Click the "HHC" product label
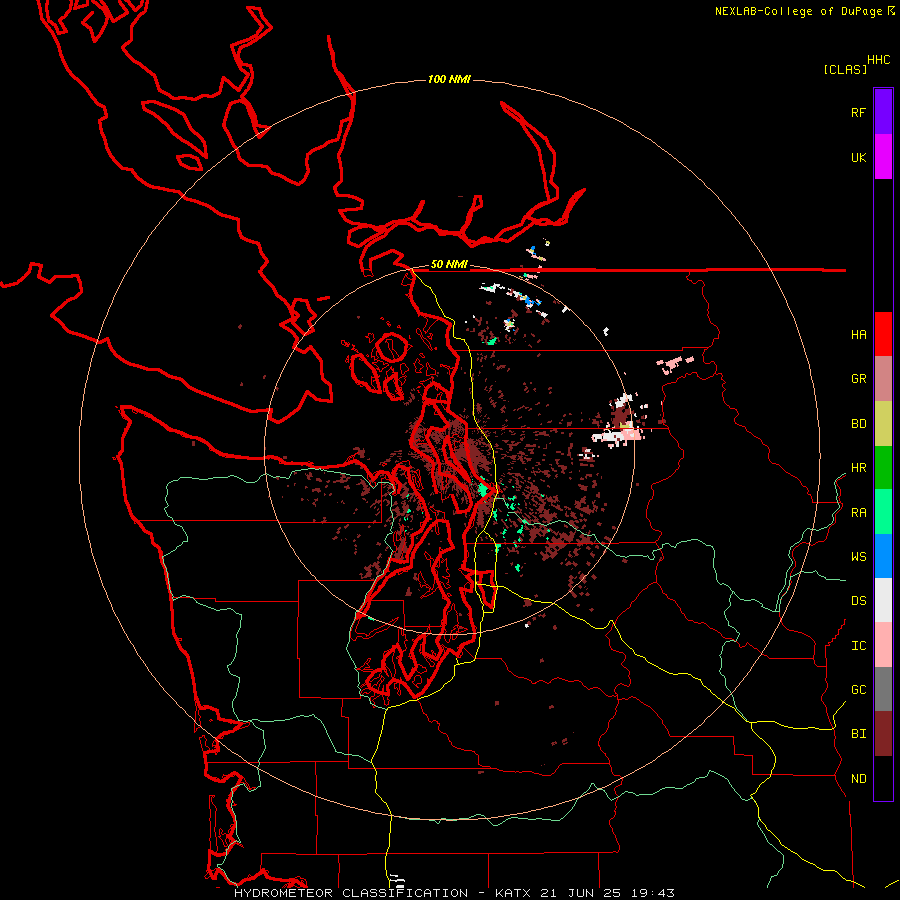This screenshot has height=900, width=900. pos(878,60)
